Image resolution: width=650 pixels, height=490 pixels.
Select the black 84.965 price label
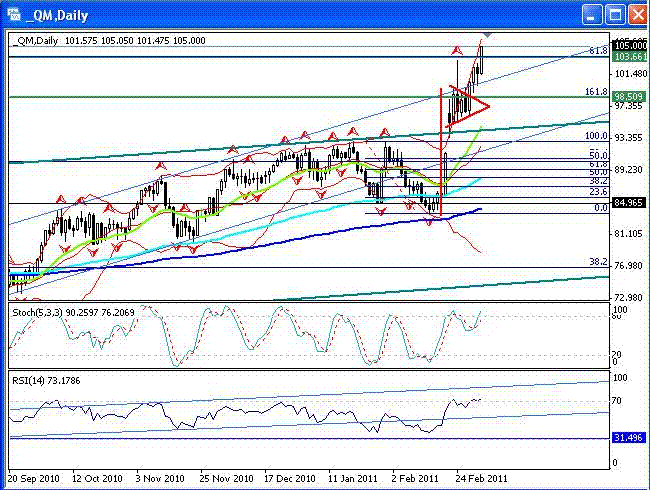click(x=629, y=203)
